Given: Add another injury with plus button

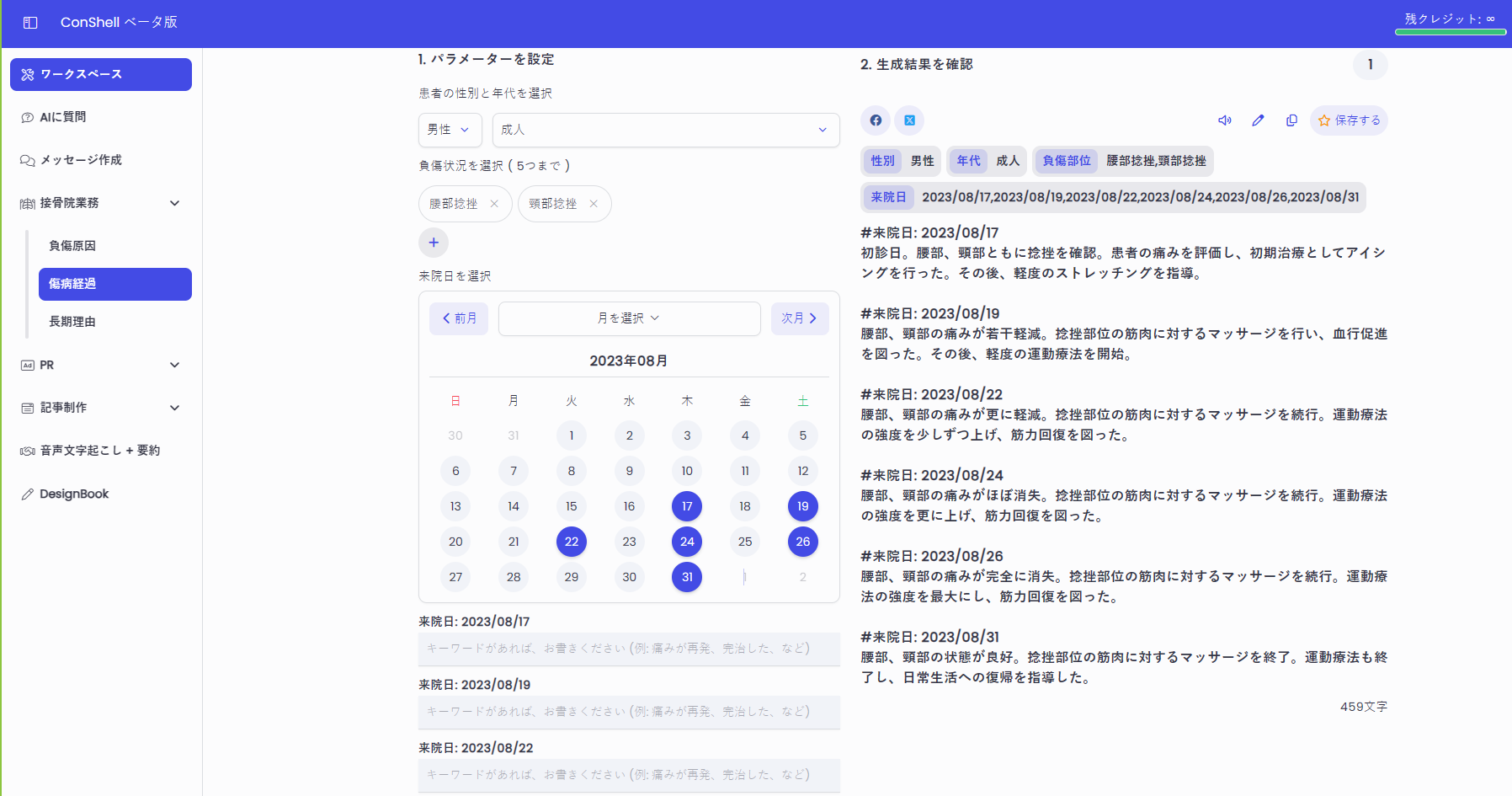Looking at the screenshot, I should coord(434,243).
